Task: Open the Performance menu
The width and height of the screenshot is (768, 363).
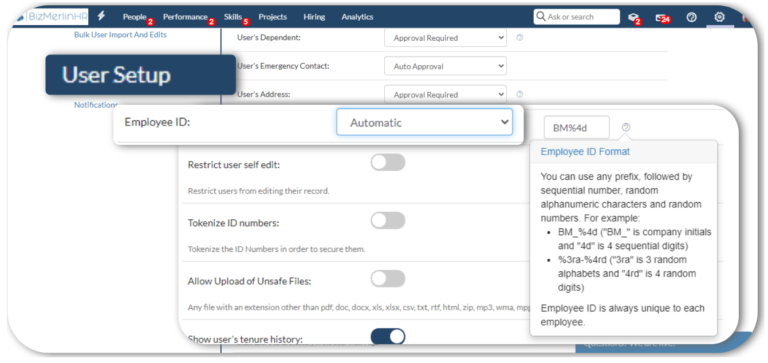Action: pos(185,17)
